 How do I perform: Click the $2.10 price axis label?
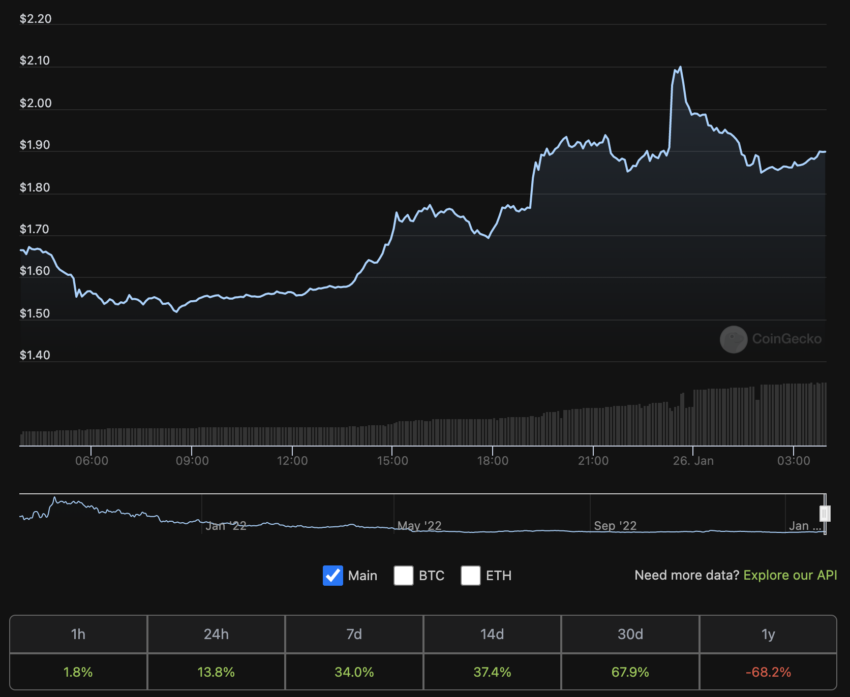[34, 61]
